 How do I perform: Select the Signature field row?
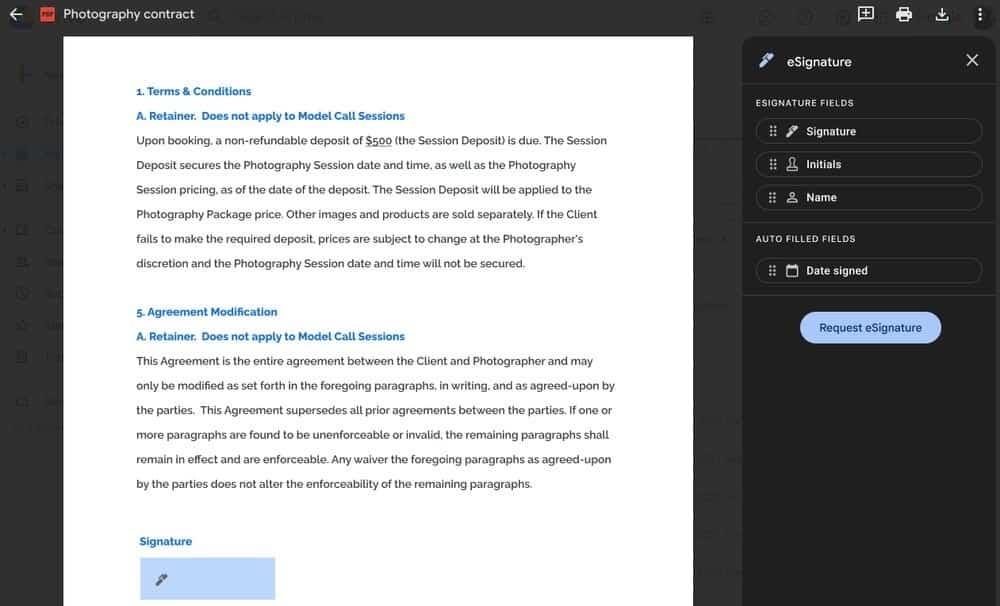868,130
